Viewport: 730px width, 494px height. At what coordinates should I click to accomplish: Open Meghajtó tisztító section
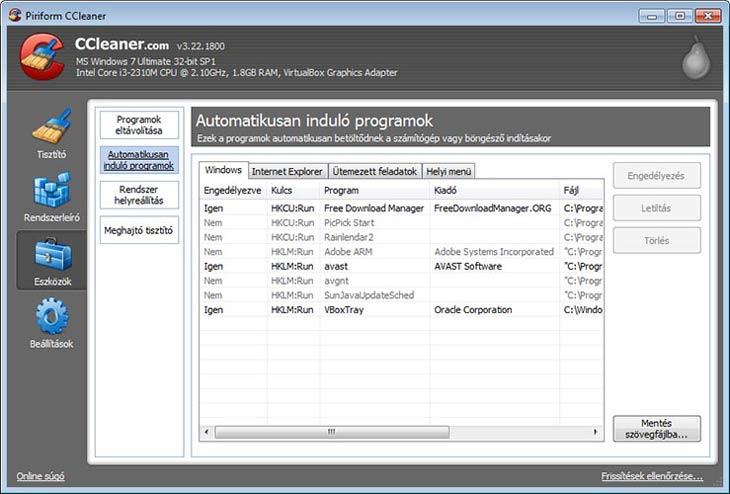[138, 231]
